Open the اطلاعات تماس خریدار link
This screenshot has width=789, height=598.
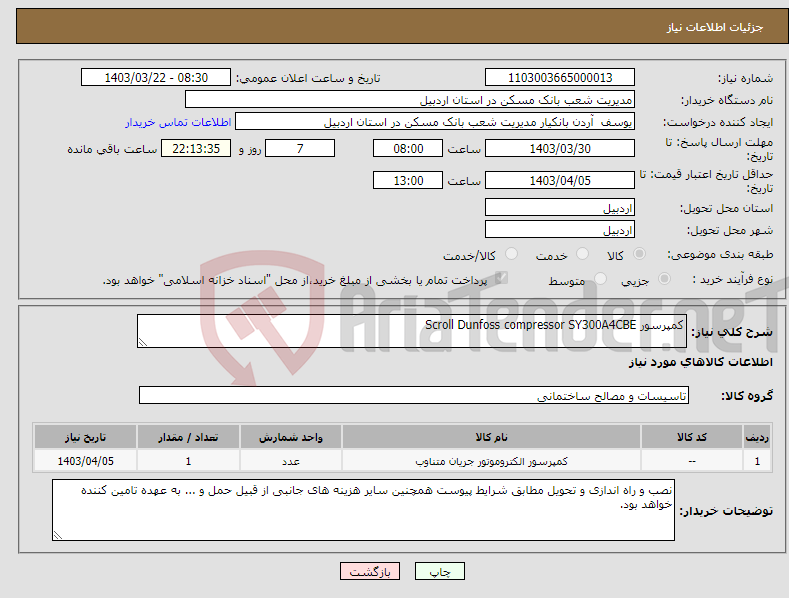pos(178,122)
